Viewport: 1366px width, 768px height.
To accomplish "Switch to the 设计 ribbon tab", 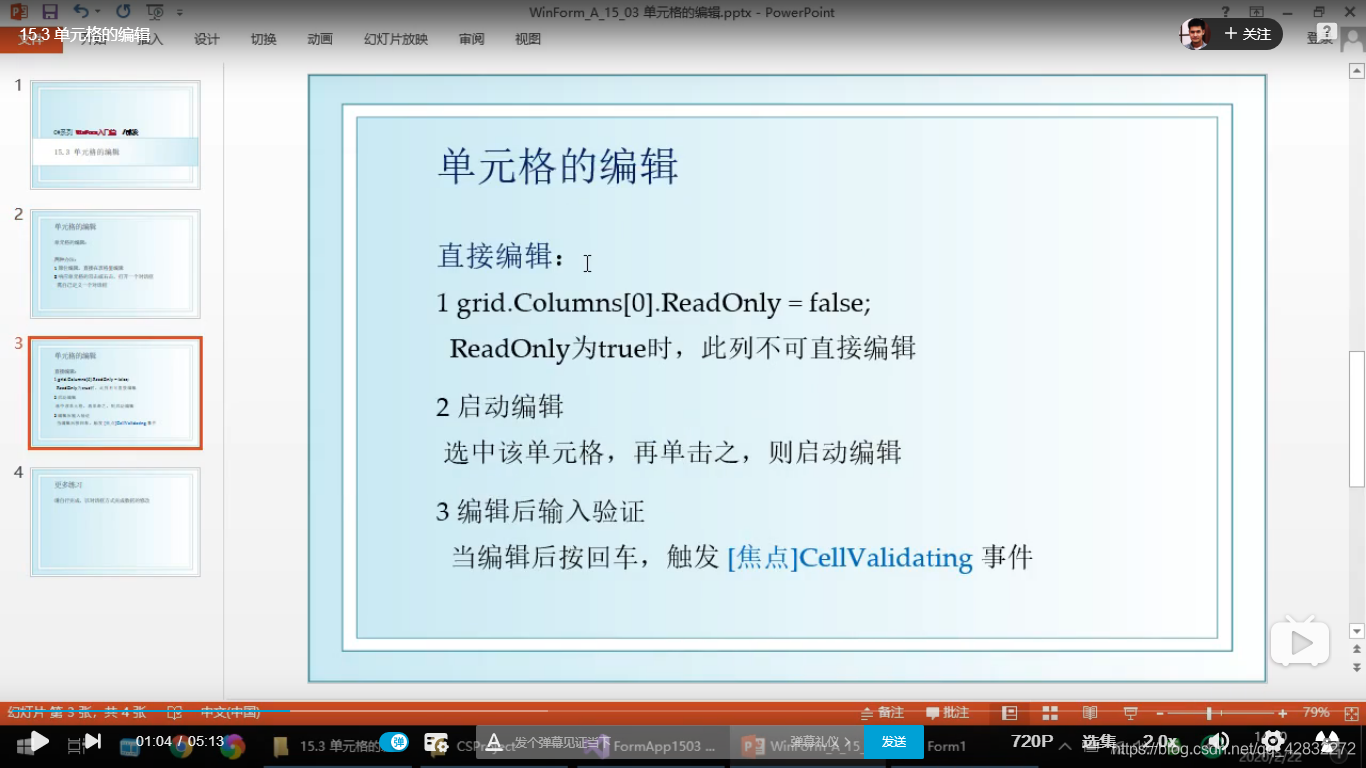I will coord(207,39).
